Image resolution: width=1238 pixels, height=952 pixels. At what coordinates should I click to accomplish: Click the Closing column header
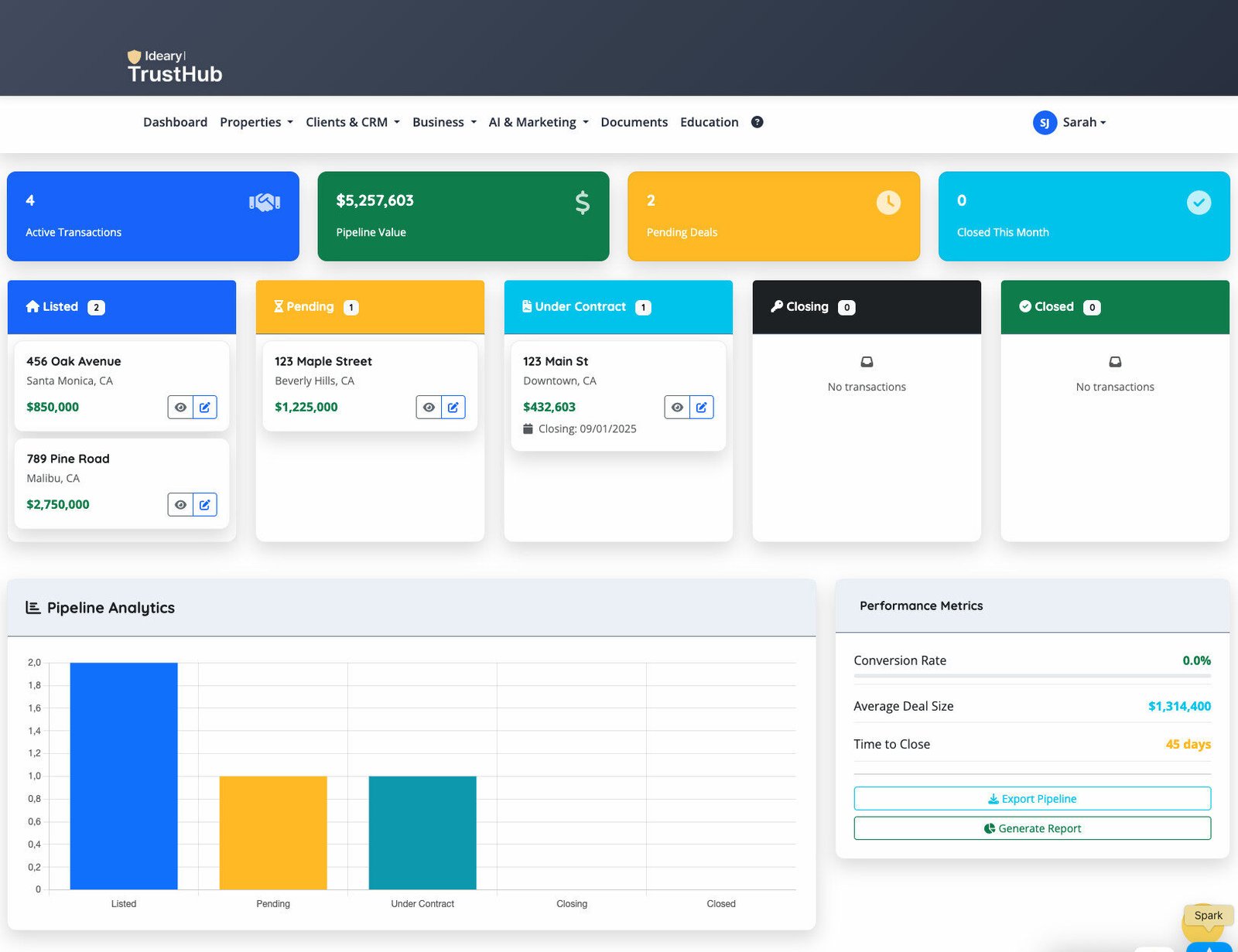tap(867, 307)
